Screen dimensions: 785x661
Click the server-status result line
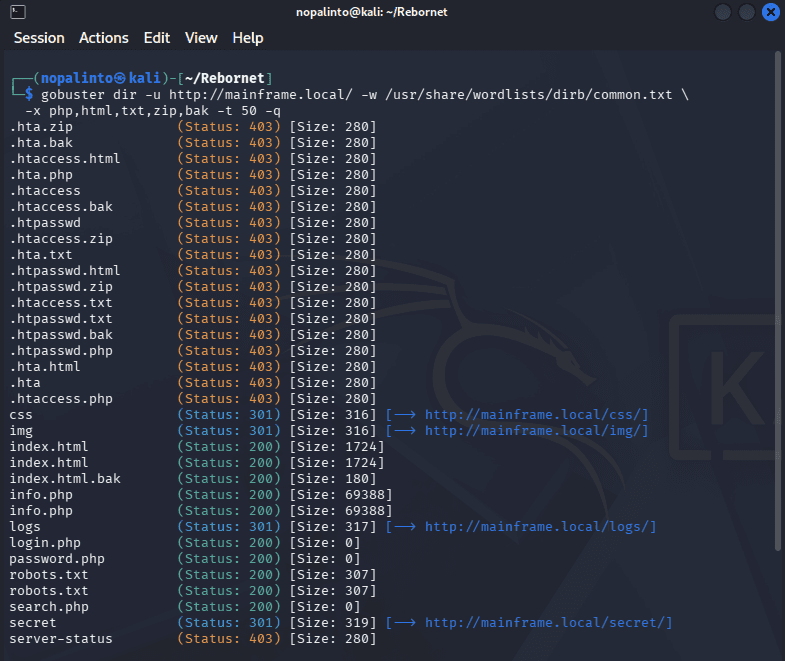192,639
